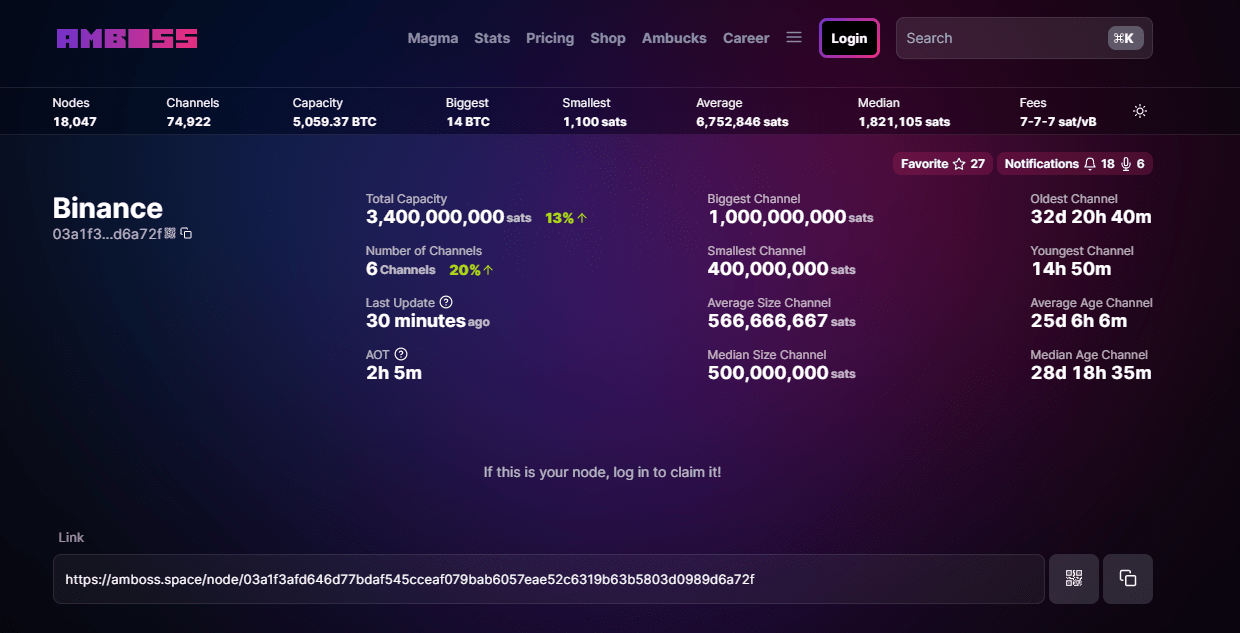Click the Average 6,752,846 sats stat

tap(743, 112)
